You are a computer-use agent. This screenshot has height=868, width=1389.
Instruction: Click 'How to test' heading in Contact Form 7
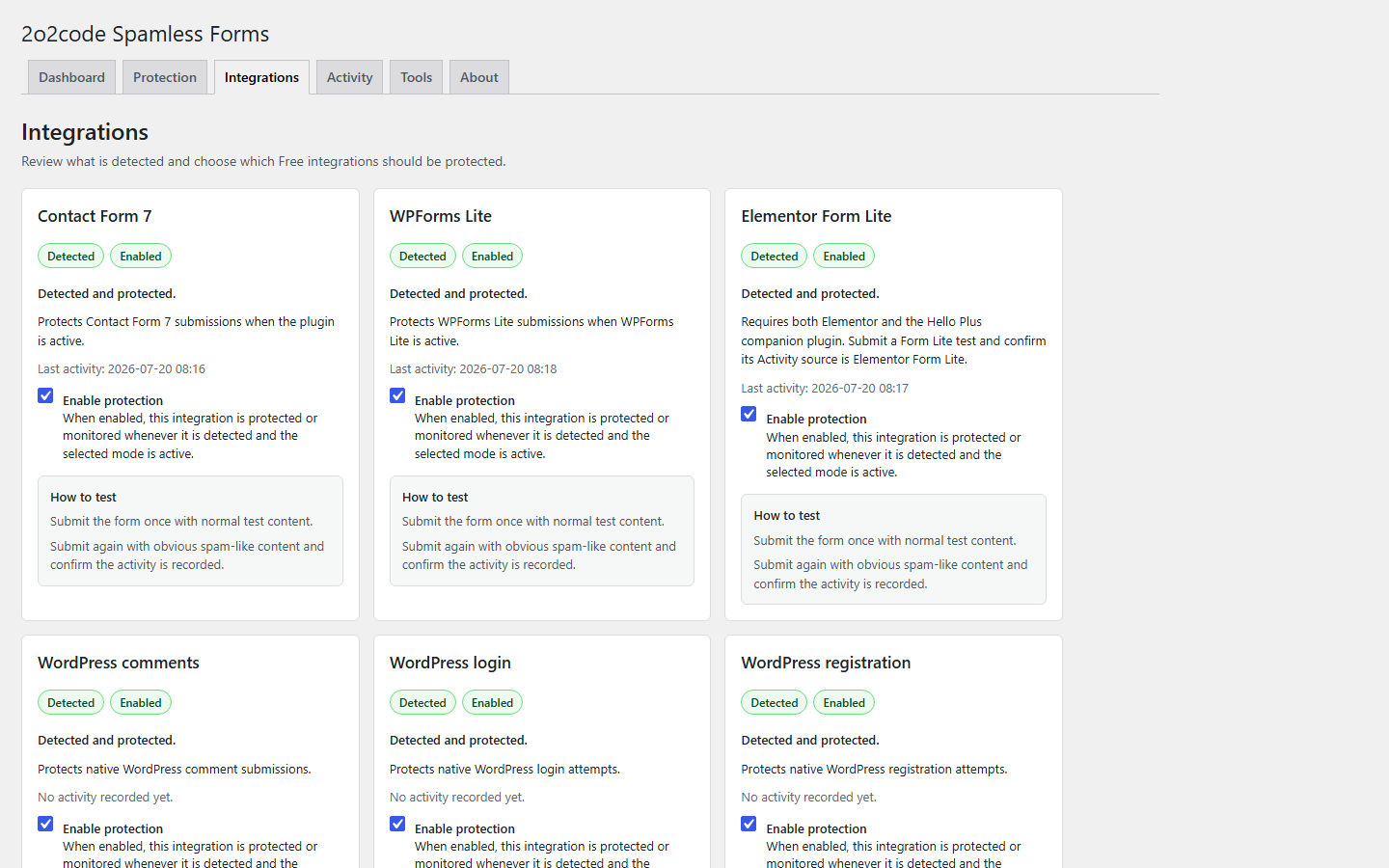[x=83, y=497]
